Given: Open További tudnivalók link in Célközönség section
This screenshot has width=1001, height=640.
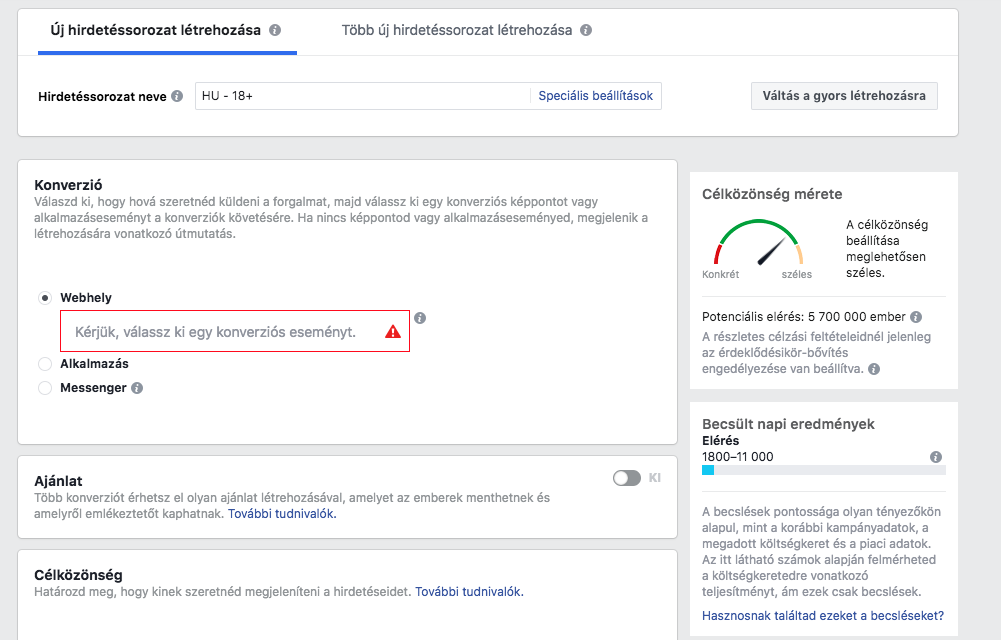Looking at the screenshot, I should pos(469,592).
